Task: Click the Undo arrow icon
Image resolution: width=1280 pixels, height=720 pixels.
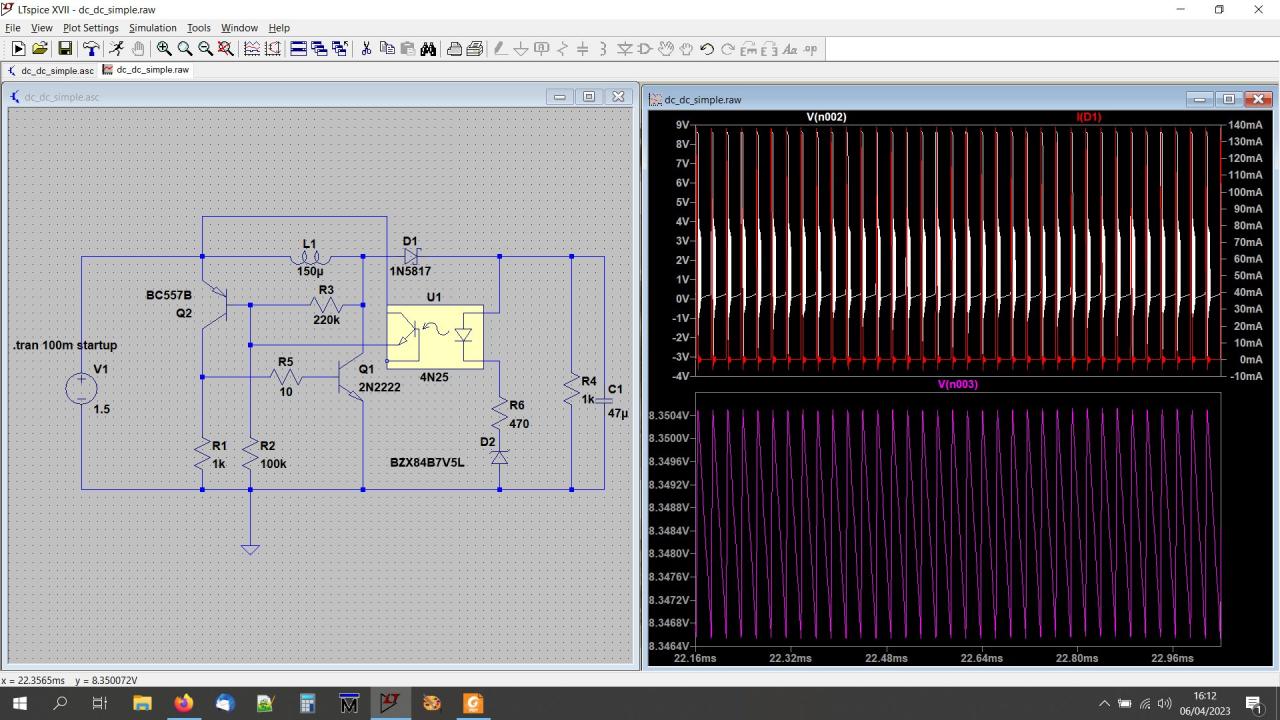Action: (x=707, y=48)
